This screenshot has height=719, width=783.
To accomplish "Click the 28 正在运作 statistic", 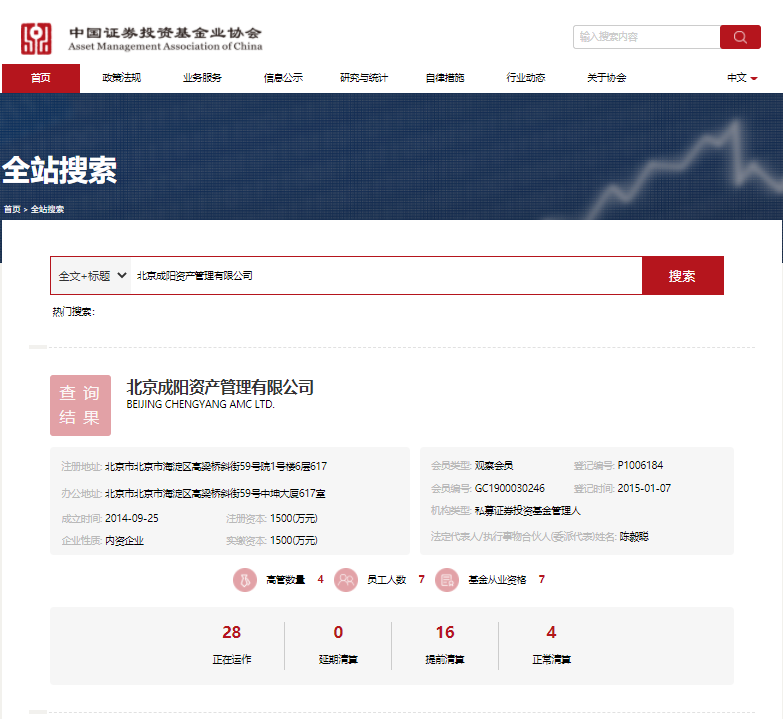I will pyautogui.click(x=232, y=645).
